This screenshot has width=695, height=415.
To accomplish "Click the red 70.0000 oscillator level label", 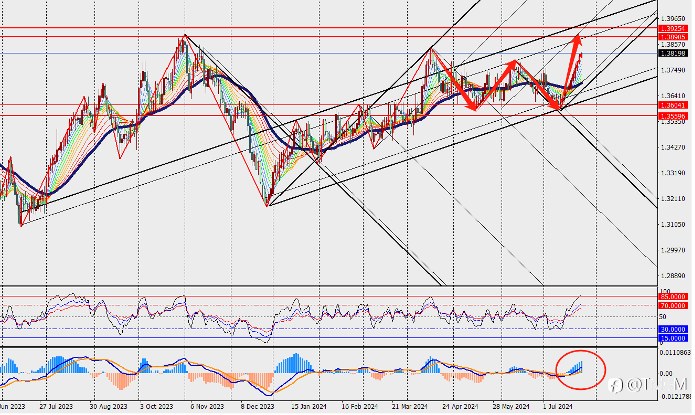I will coord(673,306).
